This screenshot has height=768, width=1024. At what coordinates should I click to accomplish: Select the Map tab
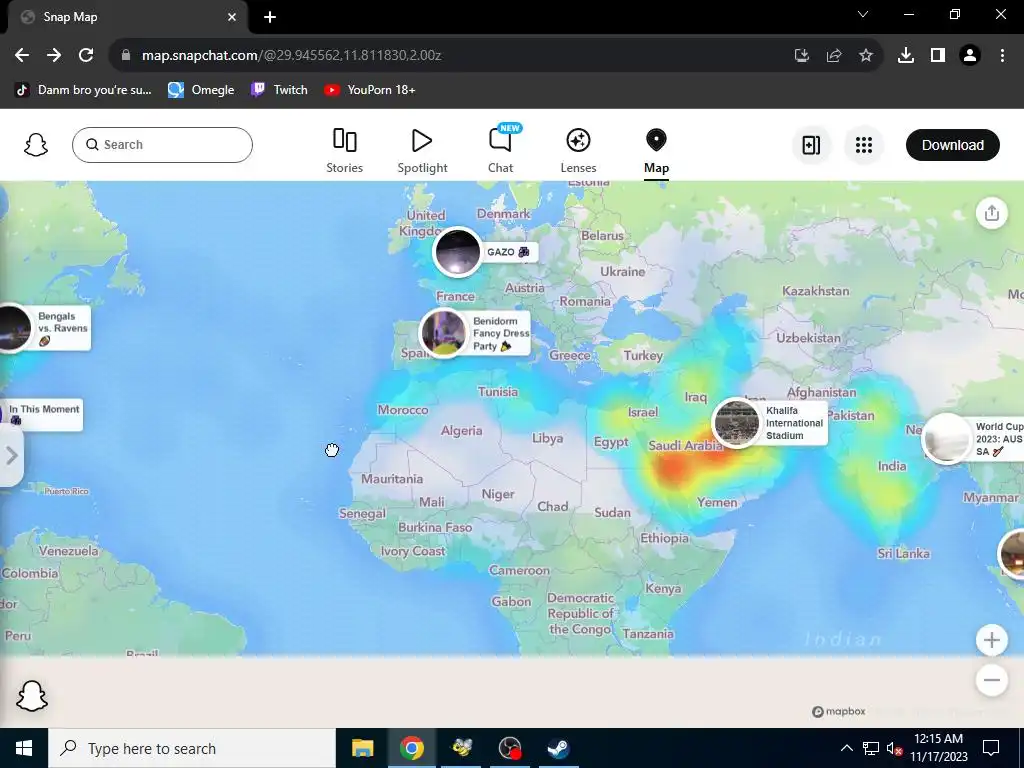click(x=656, y=151)
